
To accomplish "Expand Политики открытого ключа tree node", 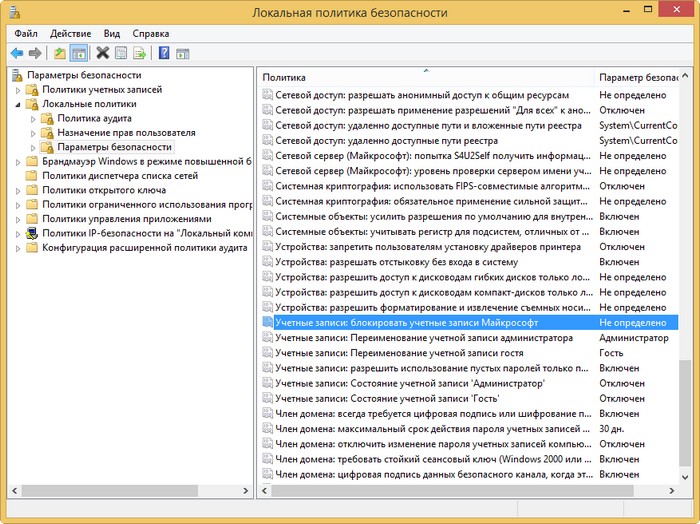I will point(18,190).
